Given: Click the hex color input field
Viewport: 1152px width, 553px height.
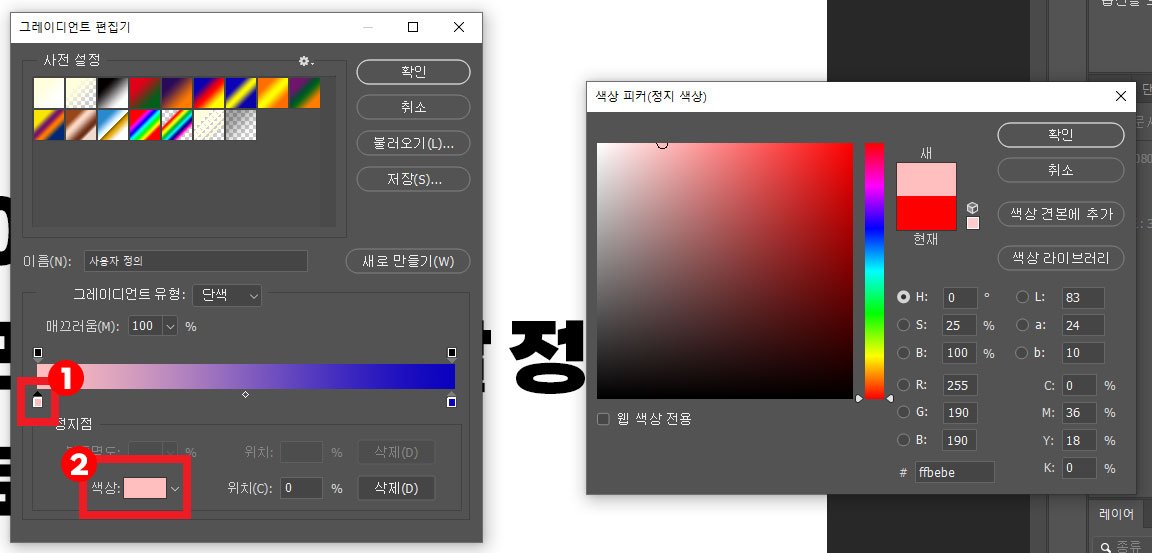Looking at the screenshot, I should (954, 472).
